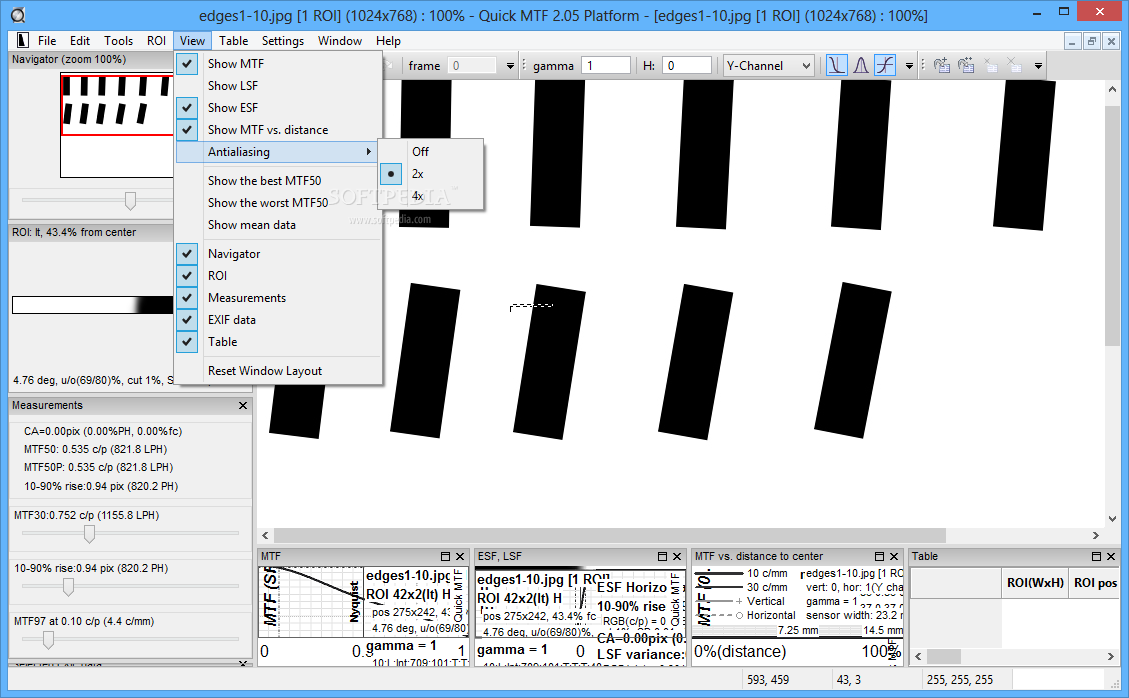Image resolution: width=1129 pixels, height=698 pixels.
Task: Open the Window menu
Action: click(x=340, y=40)
